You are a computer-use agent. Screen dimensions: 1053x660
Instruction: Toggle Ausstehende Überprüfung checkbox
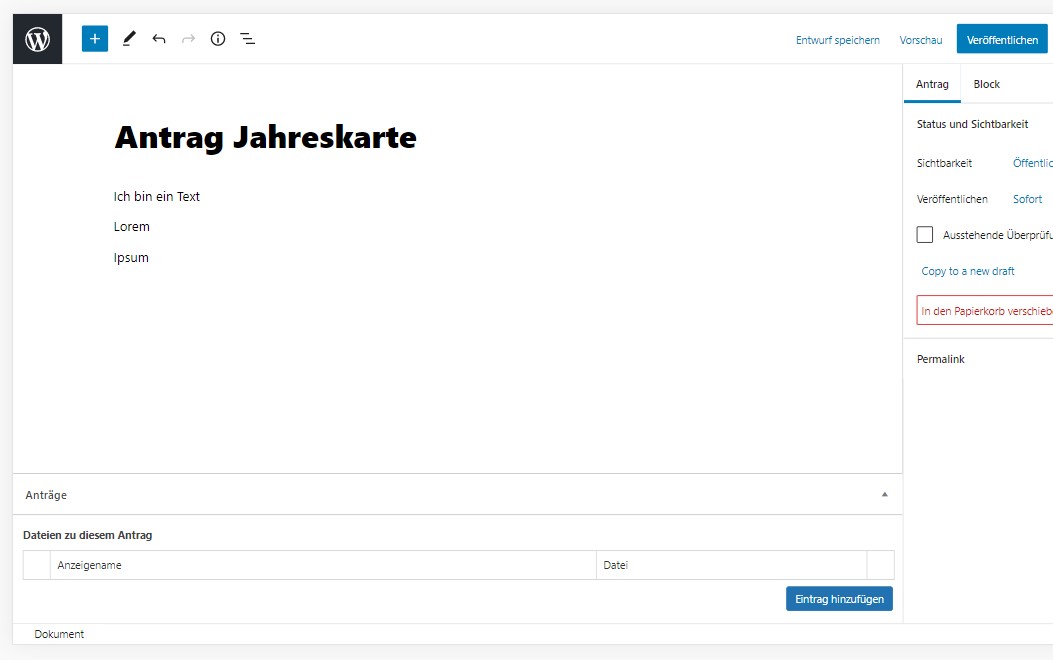click(x=925, y=235)
